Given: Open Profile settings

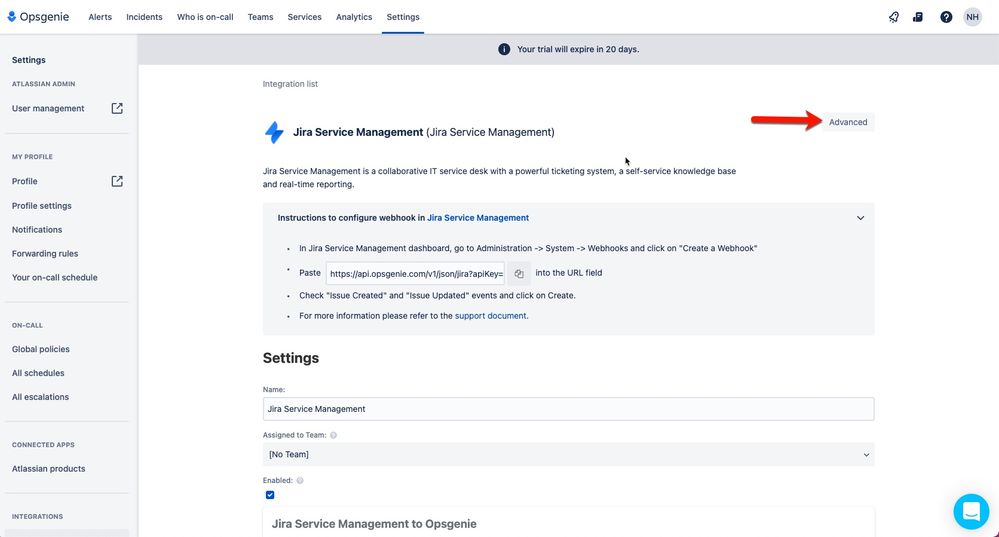Looking at the screenshot, I should tap(41, 206).
